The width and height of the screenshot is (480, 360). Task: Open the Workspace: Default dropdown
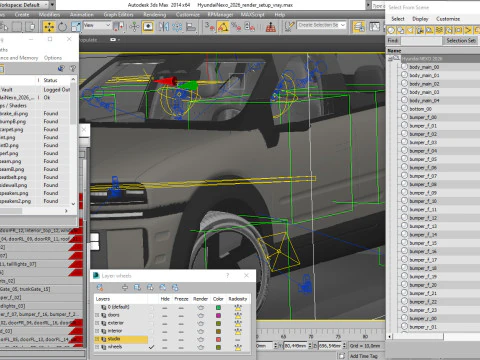52,5
